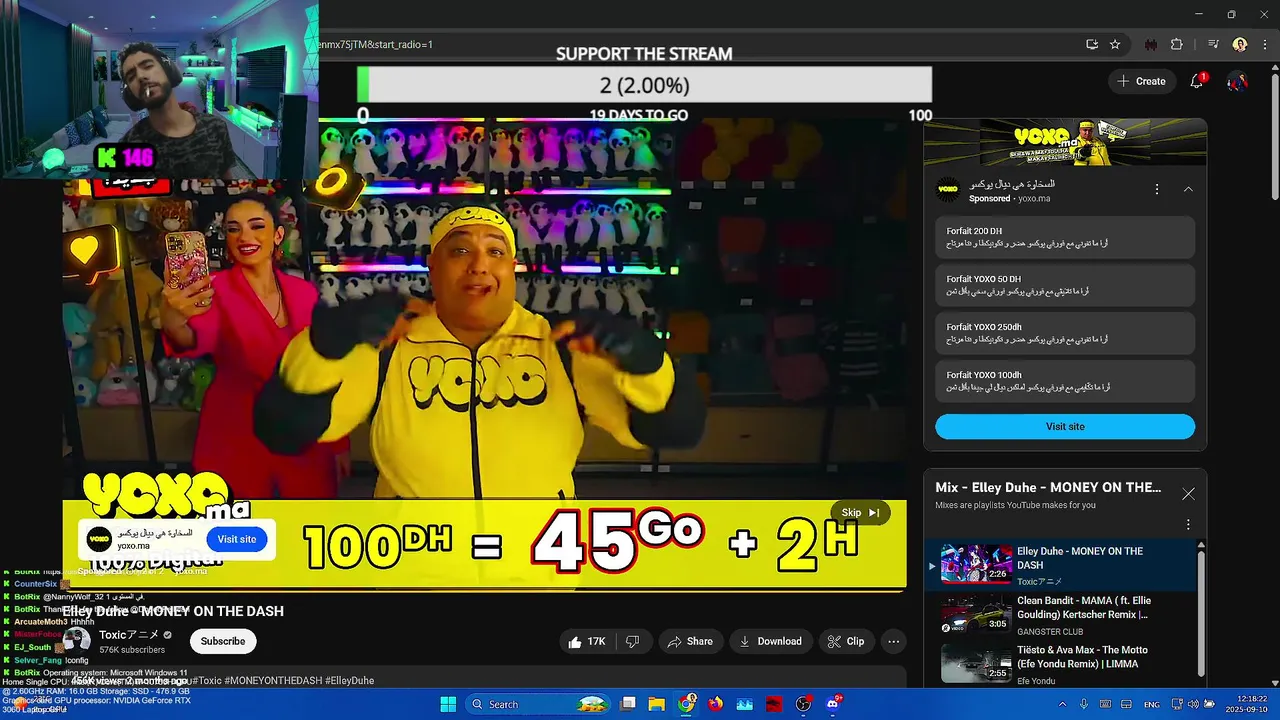Open the Forfait YOXO 250dh ad link
Screen dimensions: 1280x720
click(x=1065, y=333)
